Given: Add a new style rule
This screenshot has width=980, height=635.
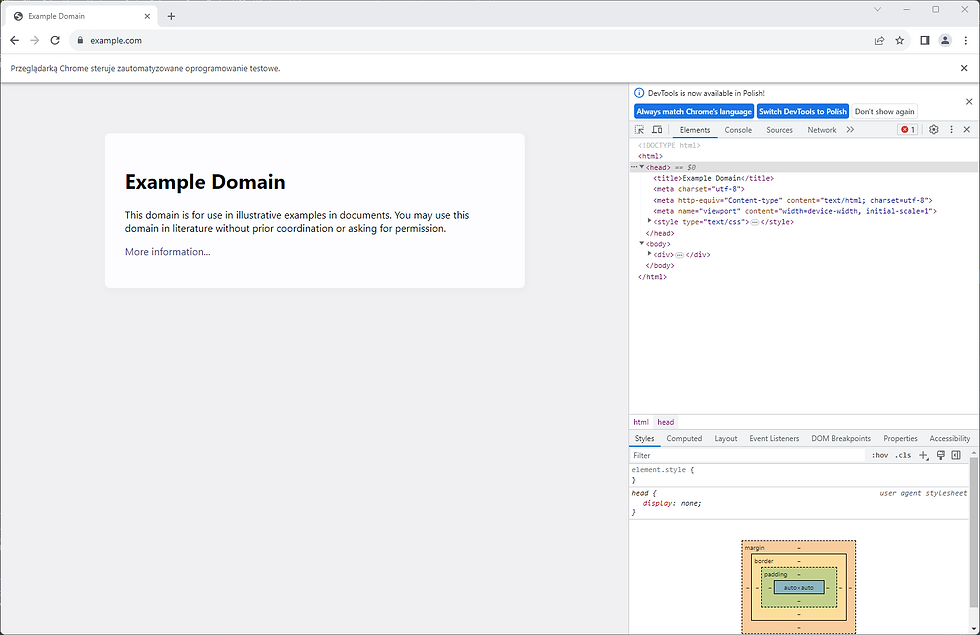Looking at the screenshot, I should (924, 456).
